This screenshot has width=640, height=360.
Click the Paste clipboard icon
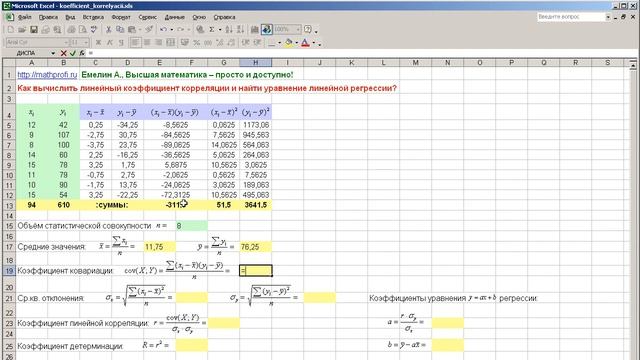[x=131, y=29]
